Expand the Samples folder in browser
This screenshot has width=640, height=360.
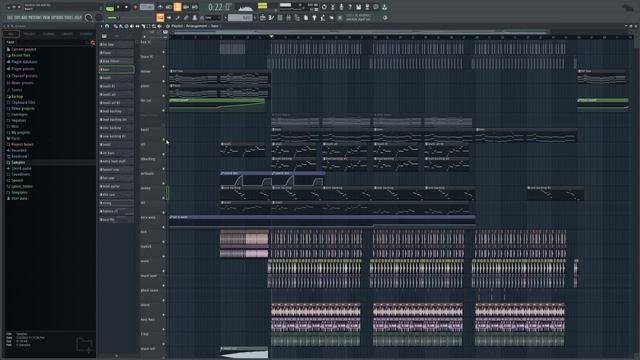click(16, 162)
